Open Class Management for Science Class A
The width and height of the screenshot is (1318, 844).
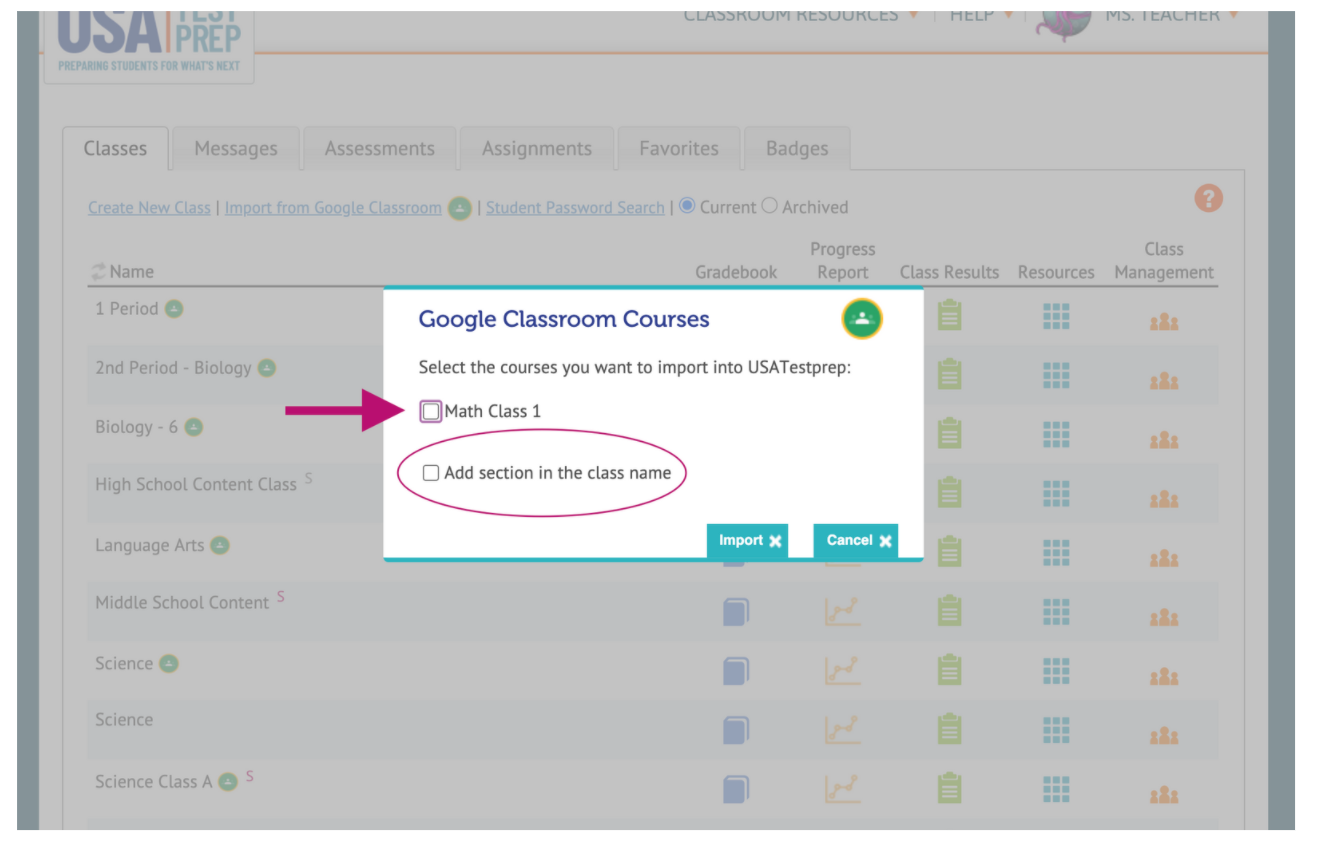tap(1164, 796)
